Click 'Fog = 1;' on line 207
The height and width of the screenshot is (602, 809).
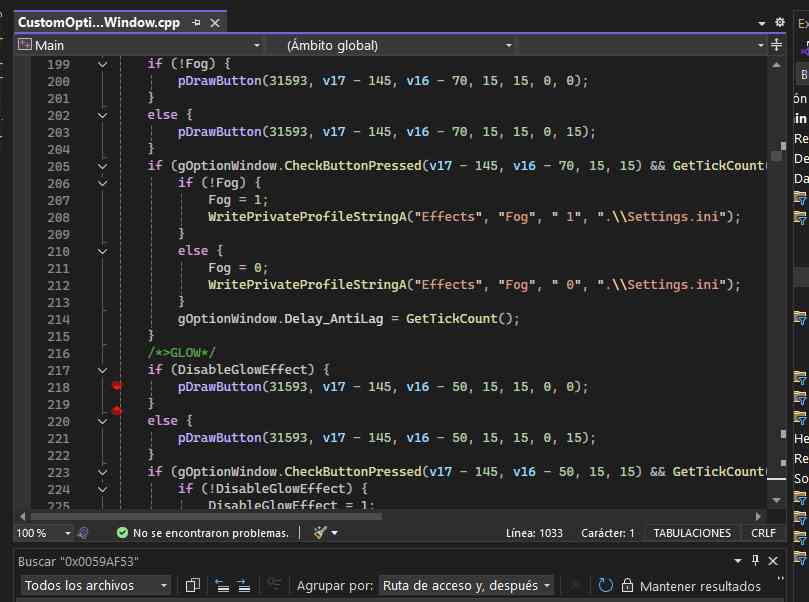[238, 200]
